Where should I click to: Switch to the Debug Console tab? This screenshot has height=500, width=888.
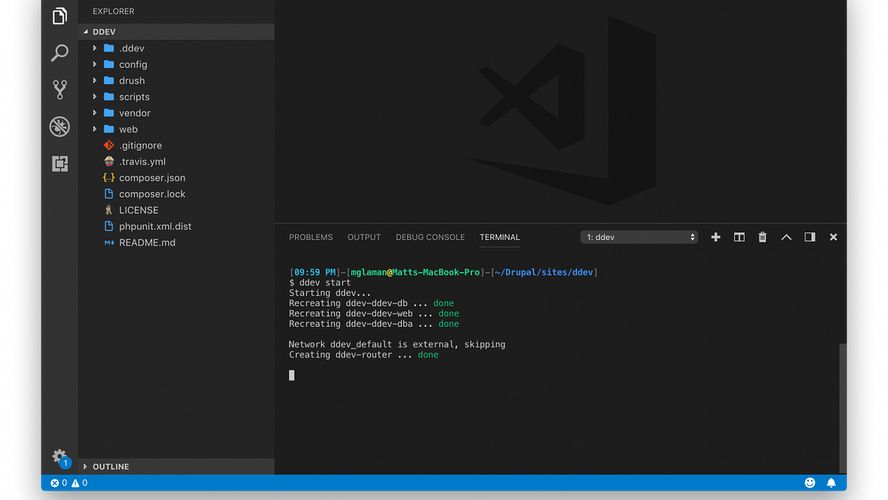[x=430, y=237]
